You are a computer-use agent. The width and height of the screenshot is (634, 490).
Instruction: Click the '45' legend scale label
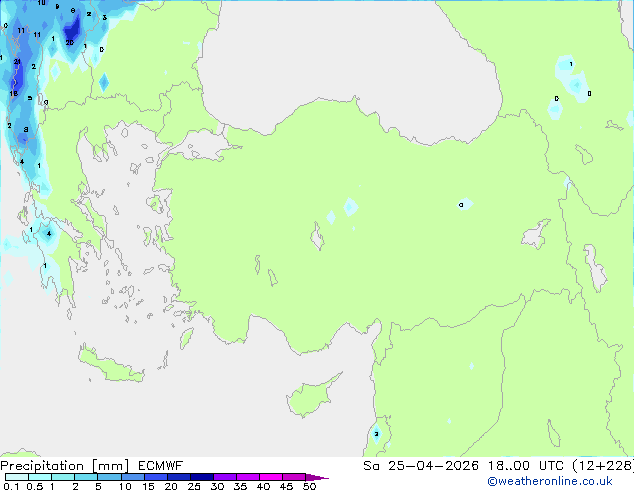point(286,486)
